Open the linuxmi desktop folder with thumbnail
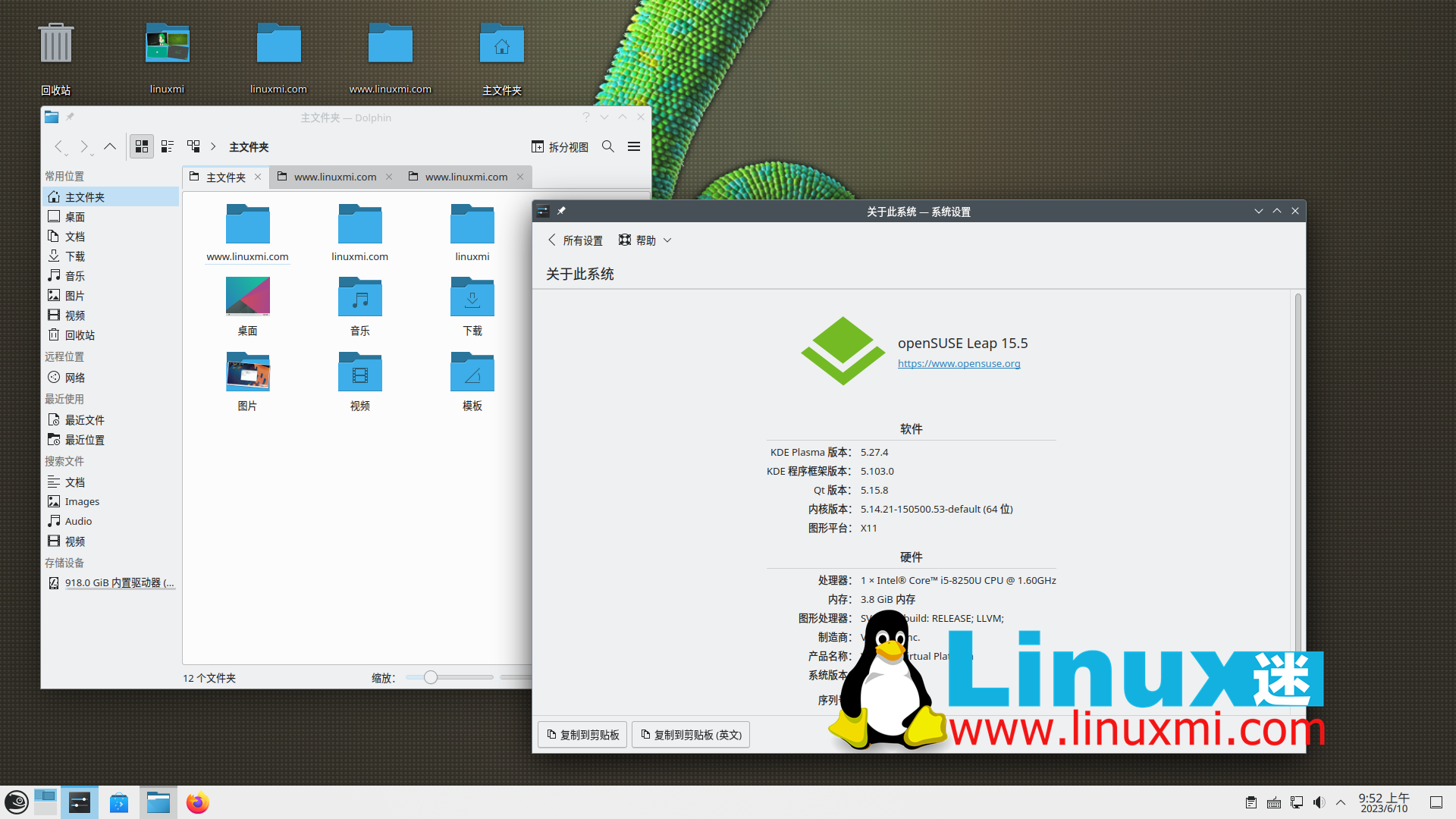Viewport: 1456px width, 819px height. pyautogui.click(x=167, y=57)
